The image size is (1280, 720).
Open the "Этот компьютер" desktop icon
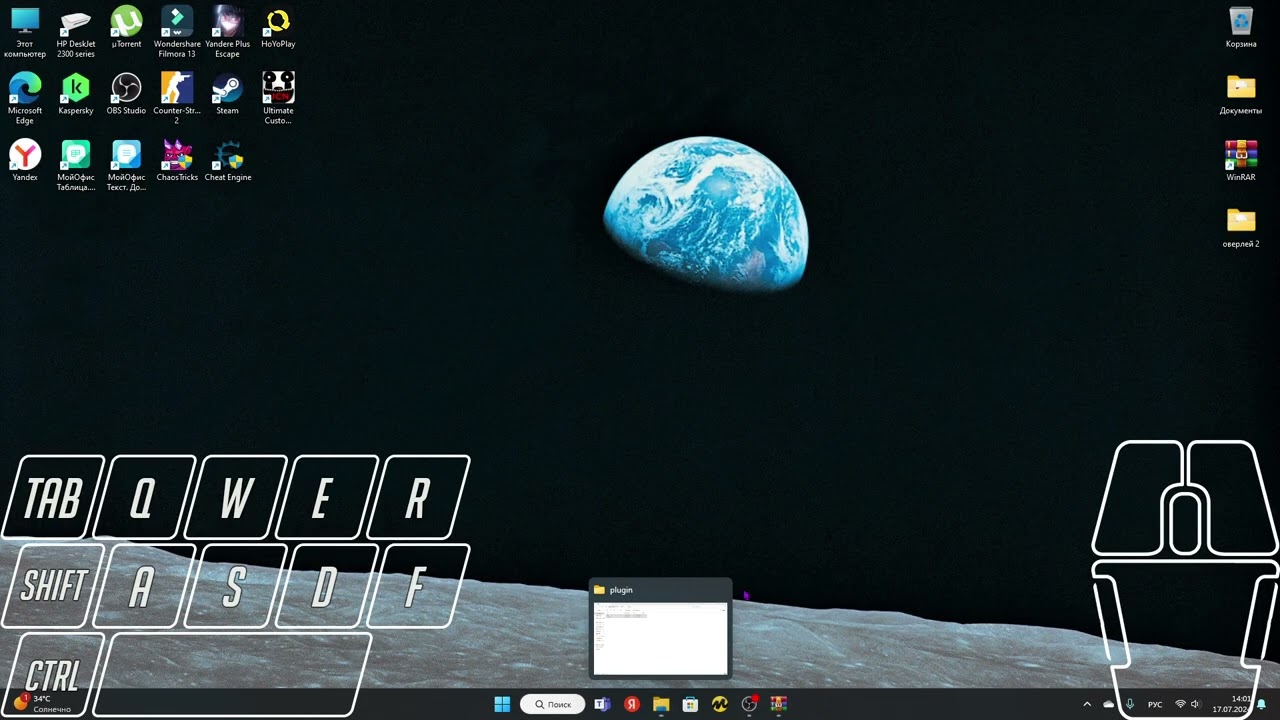coord(25,32)
